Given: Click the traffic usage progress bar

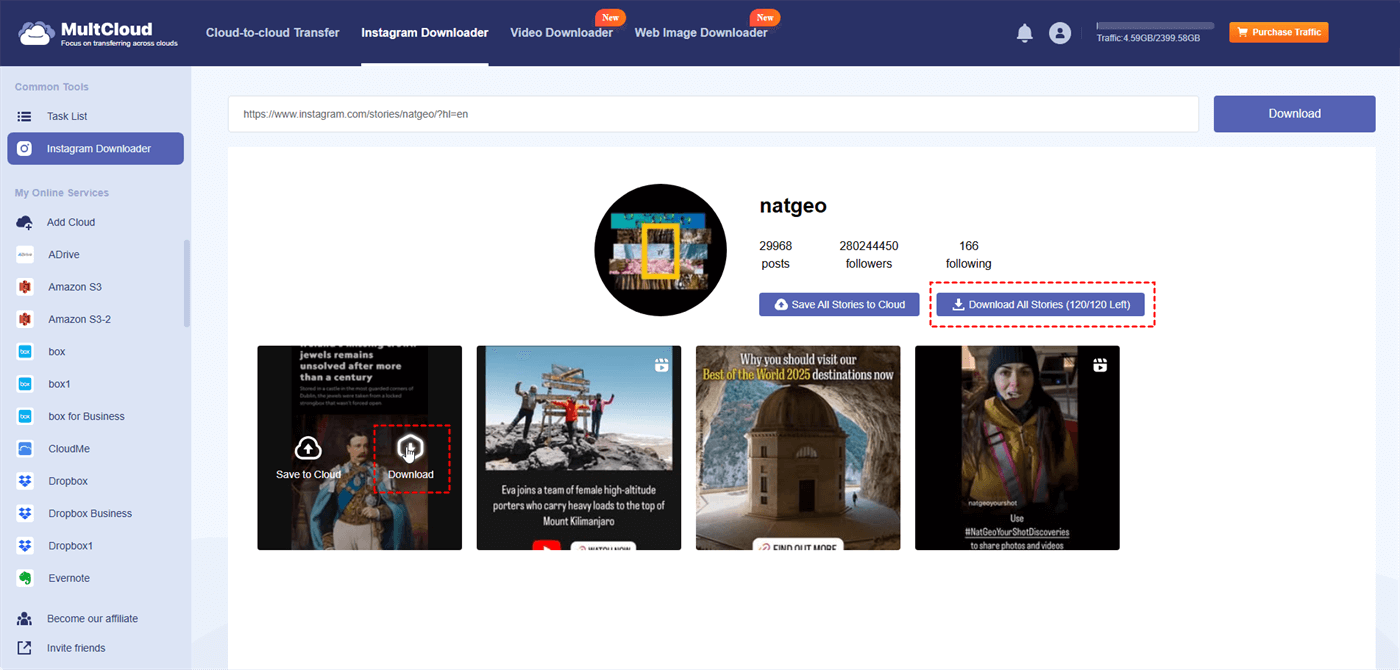Looking at the screenshot, I should point(1155,26).
